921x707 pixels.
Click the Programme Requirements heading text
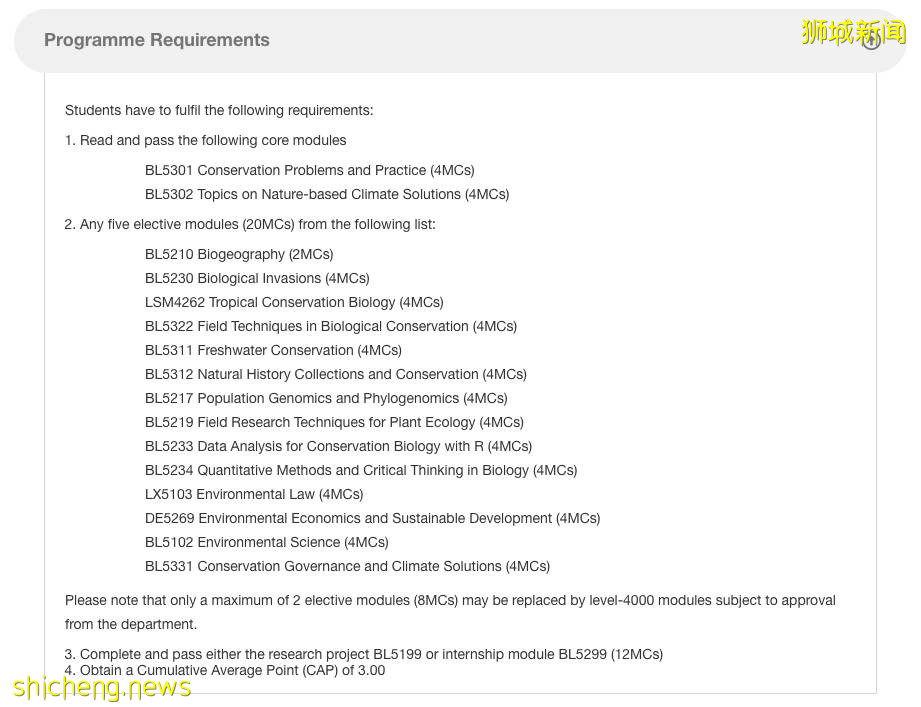click(x=157, y=40)
